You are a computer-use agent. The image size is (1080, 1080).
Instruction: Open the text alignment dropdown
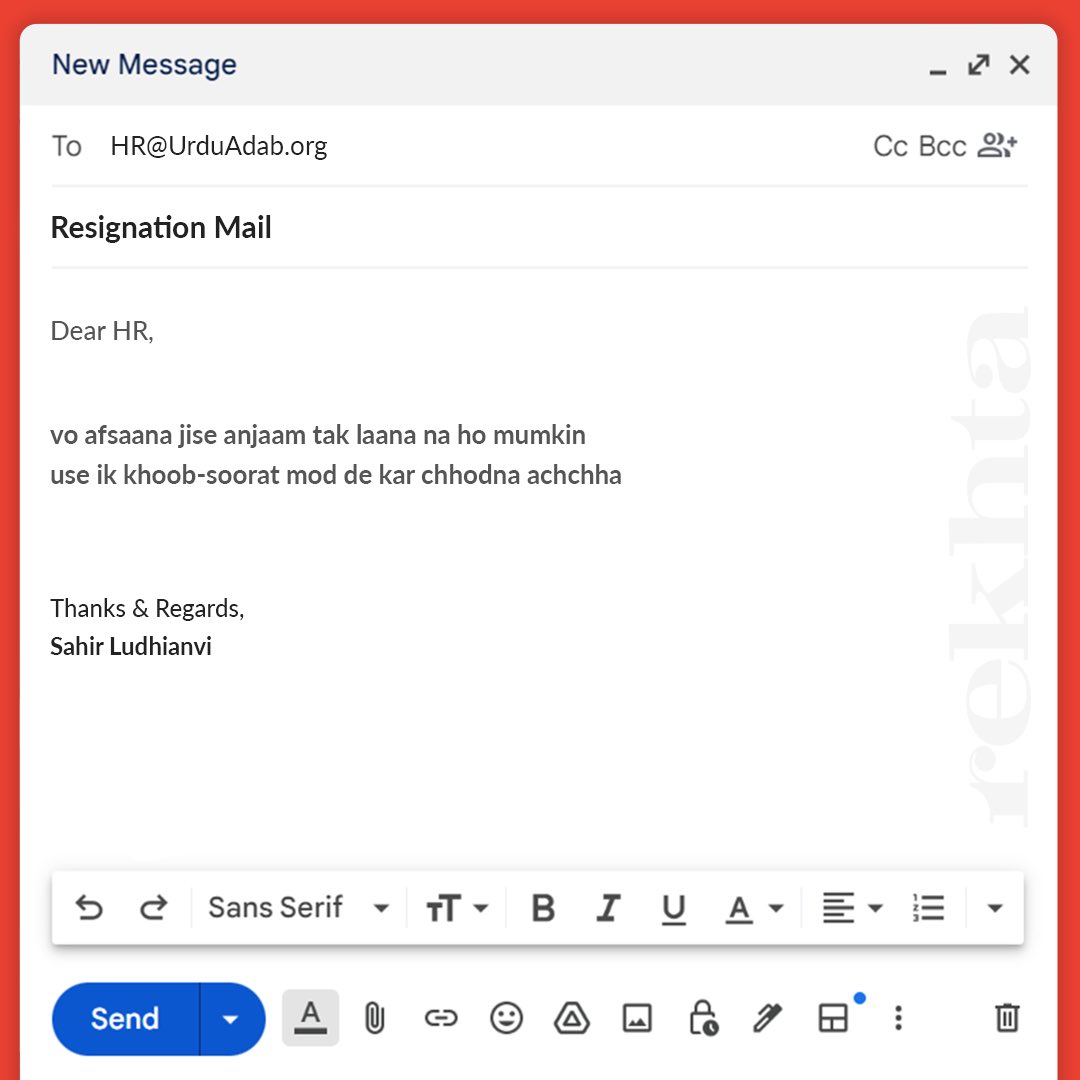point(853,908)
